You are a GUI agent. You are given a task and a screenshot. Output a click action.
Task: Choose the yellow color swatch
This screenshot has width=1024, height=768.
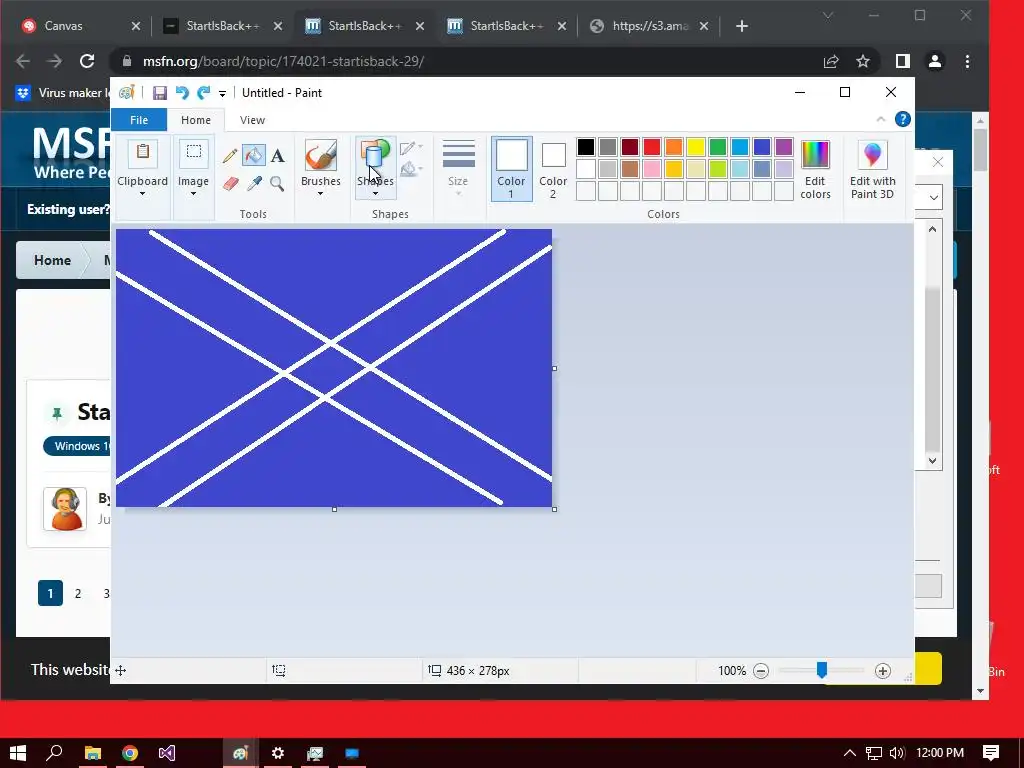[696, 147]
